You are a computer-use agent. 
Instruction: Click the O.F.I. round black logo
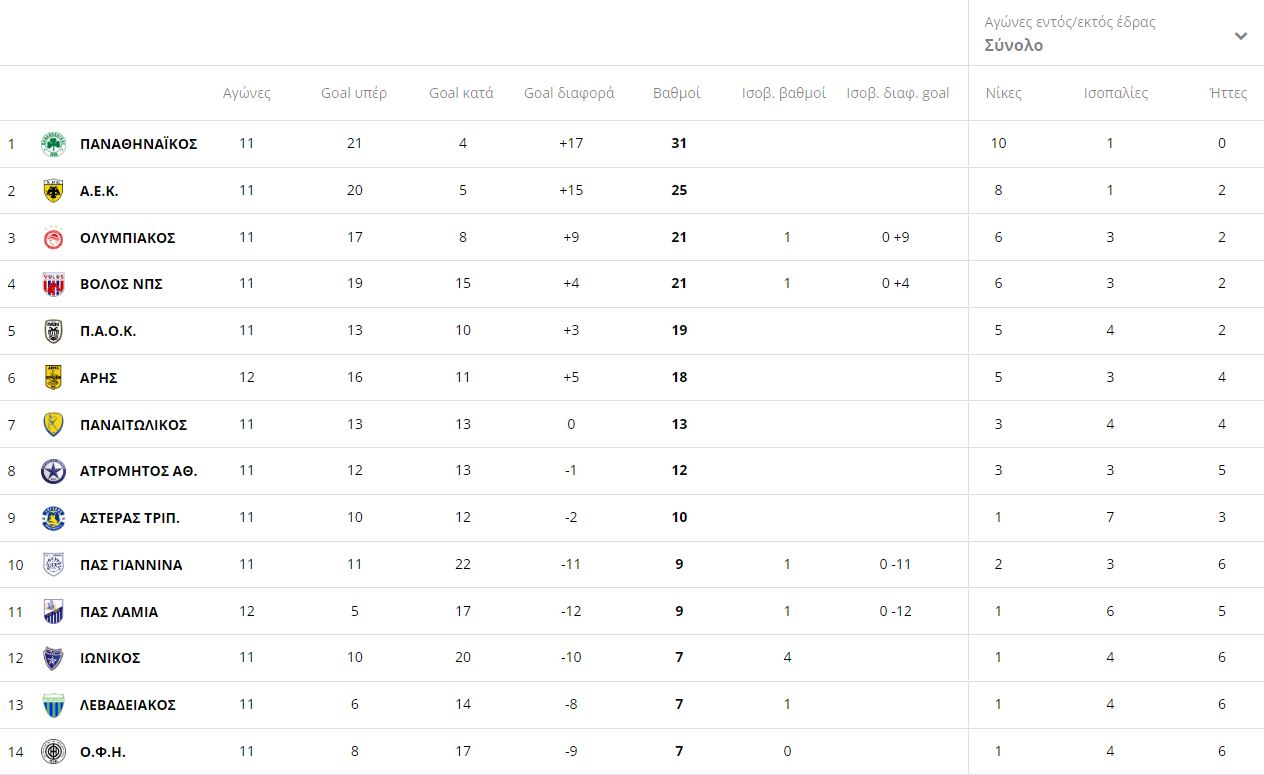click(x=53, y=752)
